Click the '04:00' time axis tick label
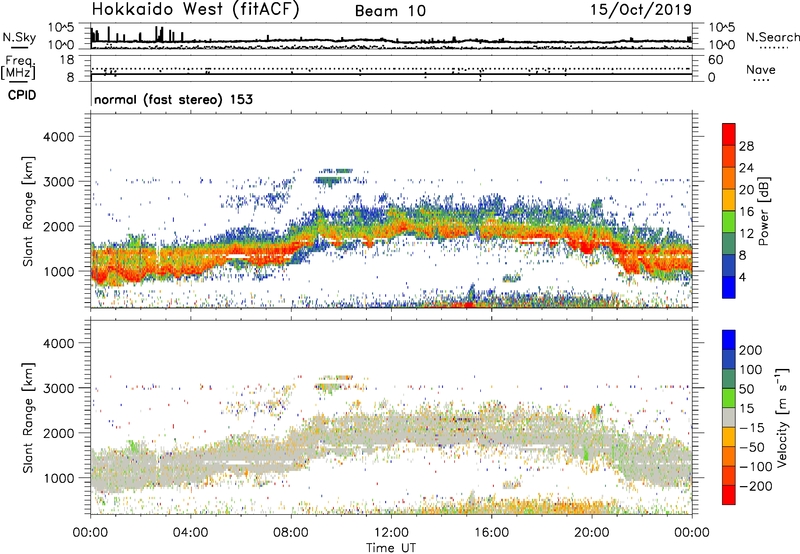This screenshot has width=800, height=554. pyautogui.click(x=190, y=533)
